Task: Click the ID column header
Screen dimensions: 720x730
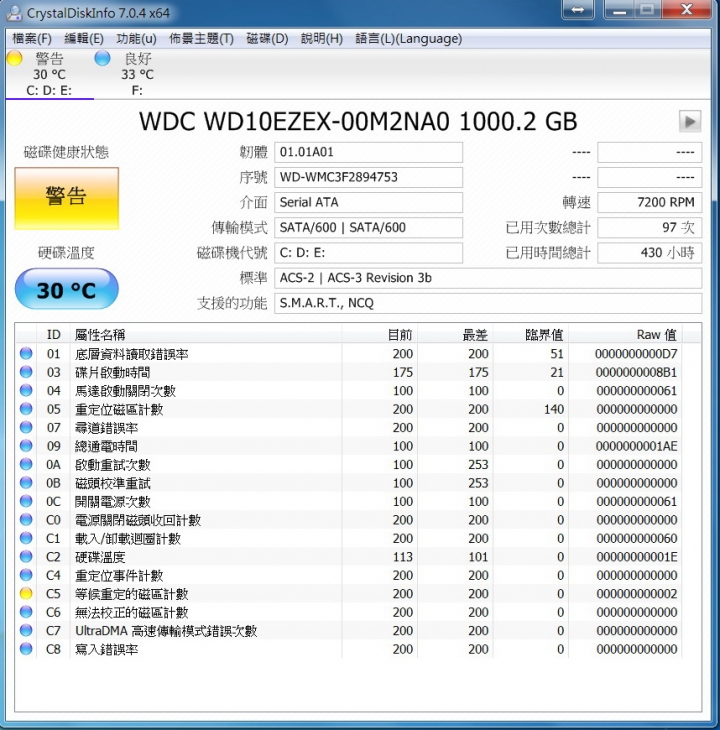Action: [53, 334]
